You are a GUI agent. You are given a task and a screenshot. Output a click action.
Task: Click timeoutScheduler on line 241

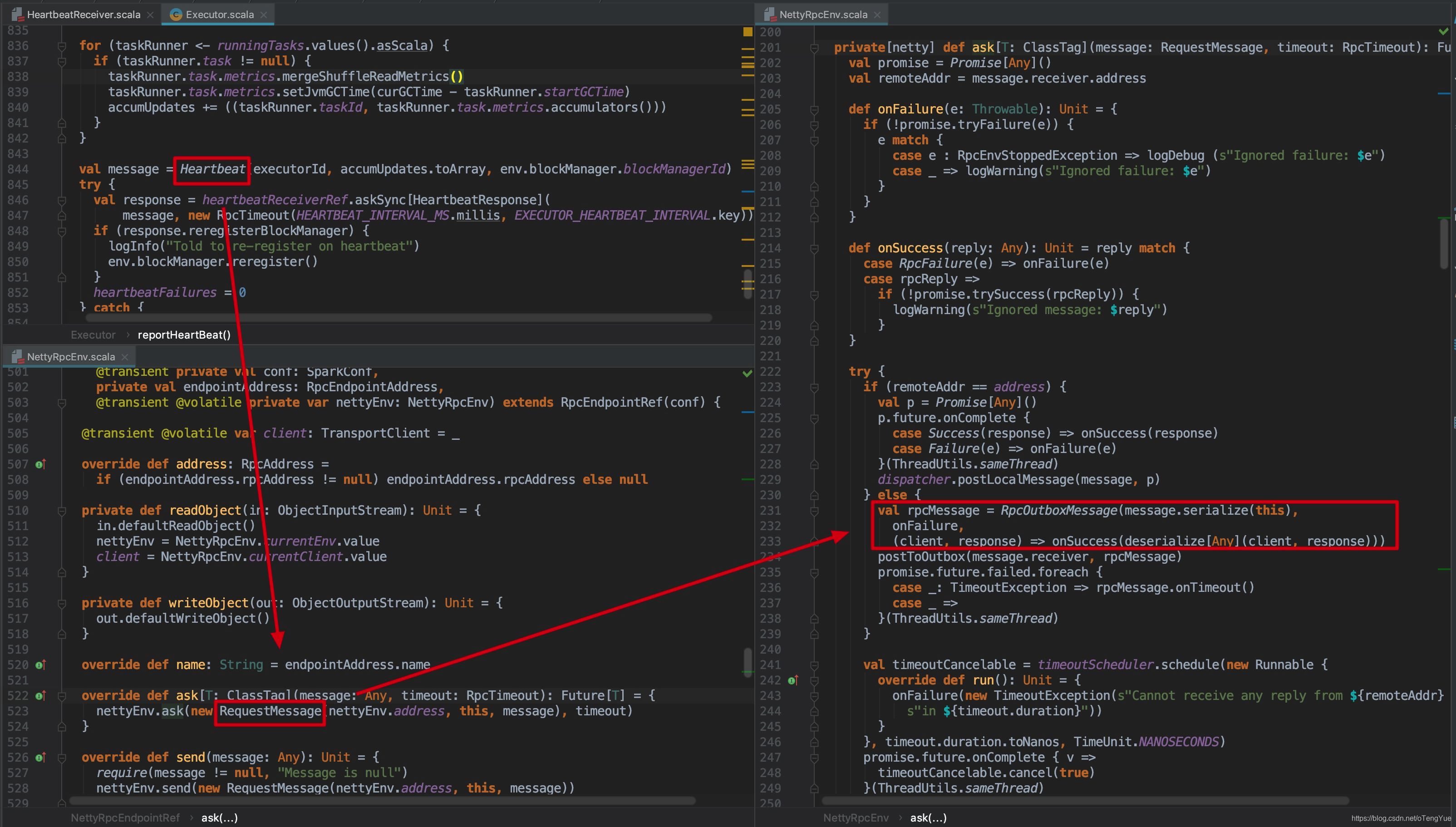pyautogui.click(x=1096, y=665)
